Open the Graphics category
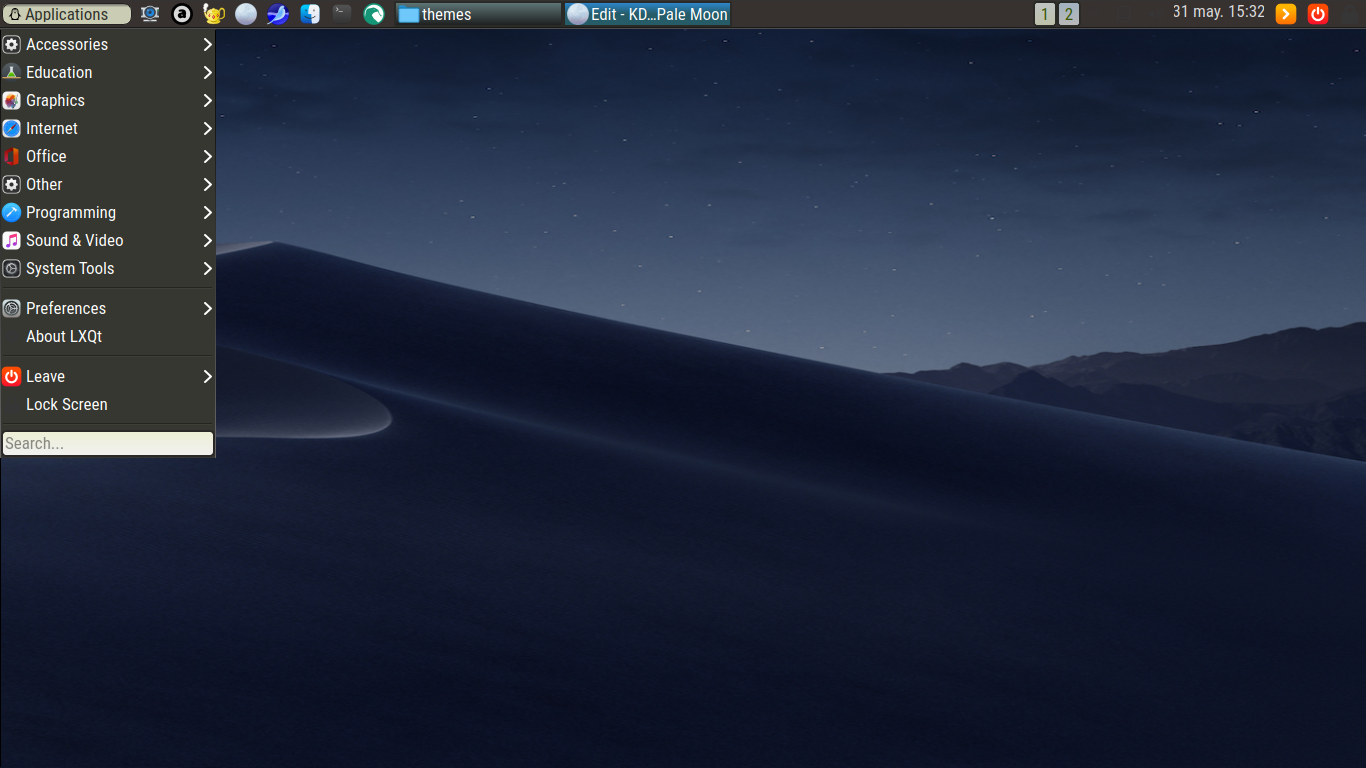 coord(108,100)
